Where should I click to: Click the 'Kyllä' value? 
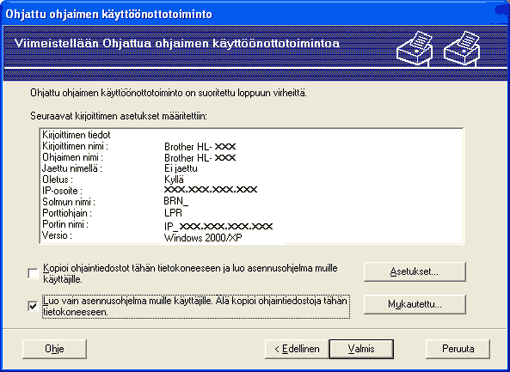[x=174, y=180]
